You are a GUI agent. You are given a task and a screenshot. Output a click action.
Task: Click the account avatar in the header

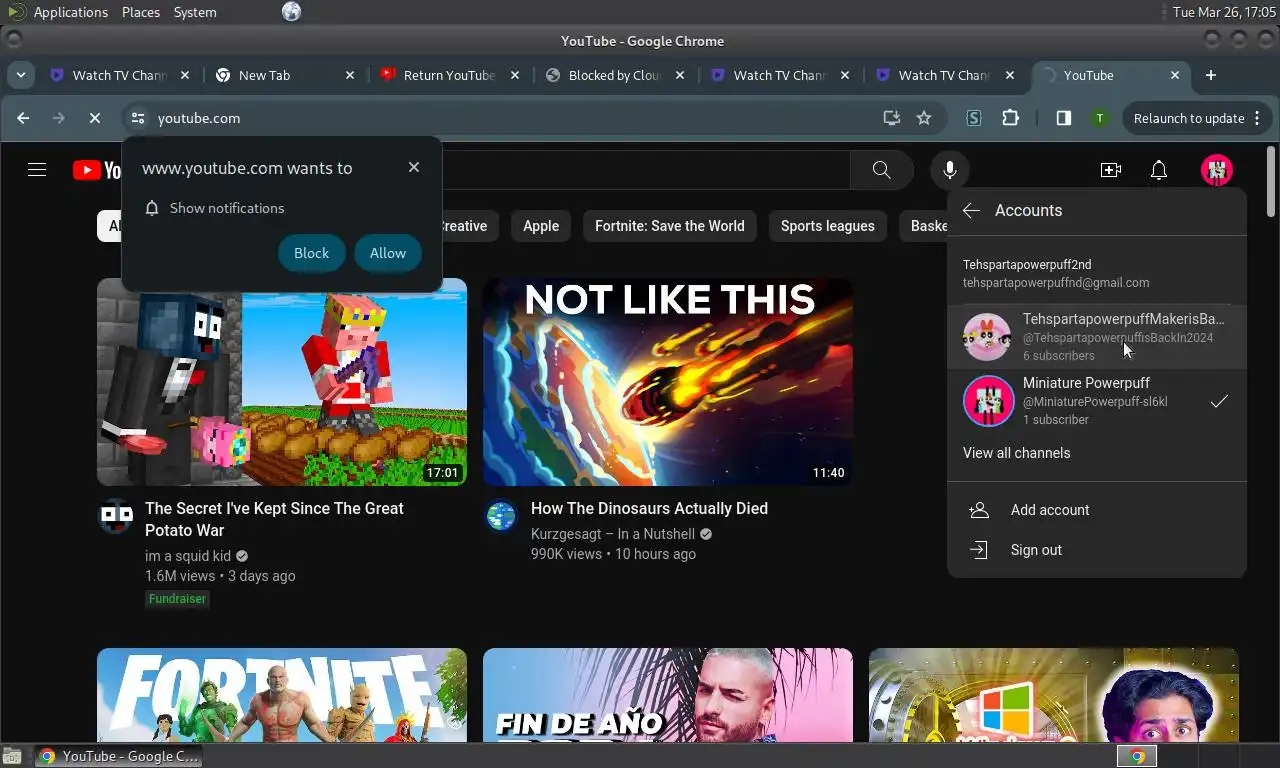coord(1217,170)
